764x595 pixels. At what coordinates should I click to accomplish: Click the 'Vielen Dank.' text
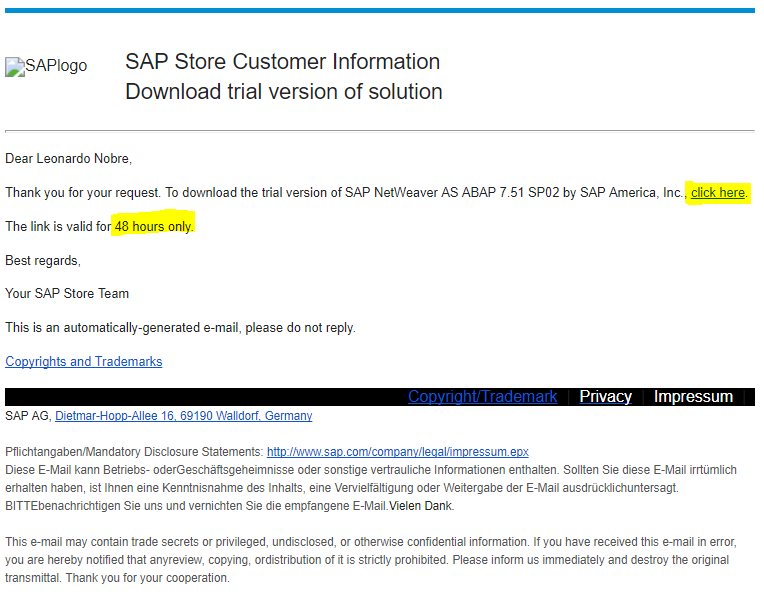point(421,506)
